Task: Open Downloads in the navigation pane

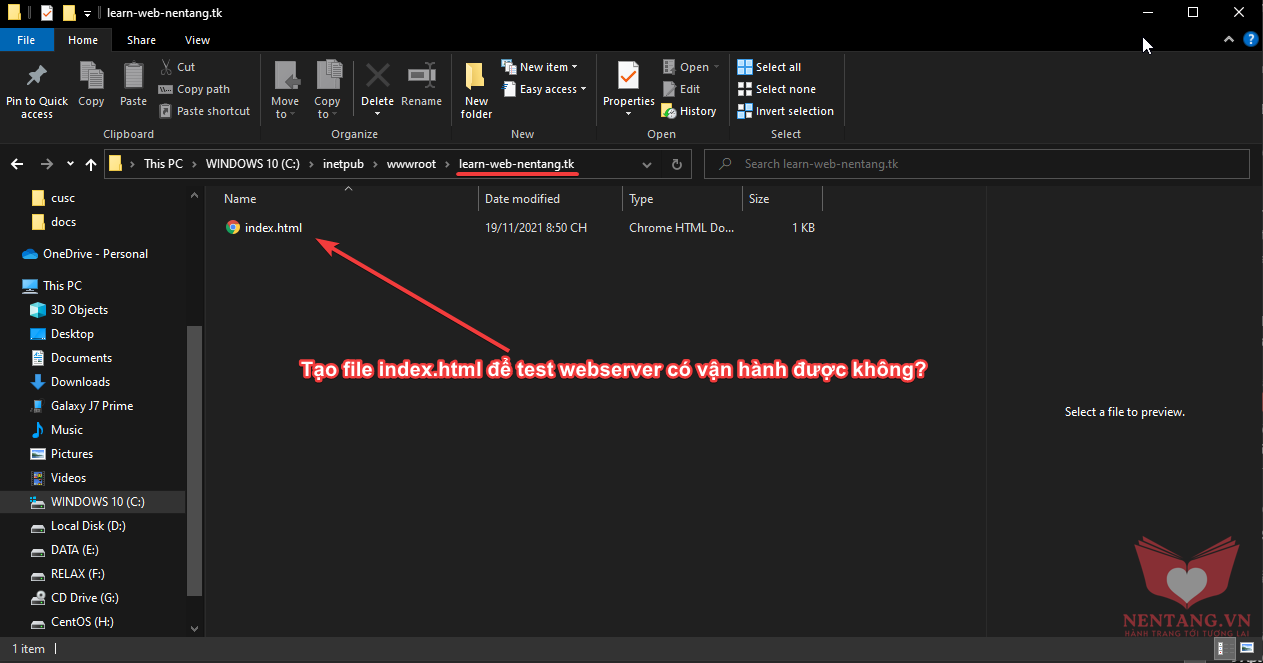Action: point(80,382)
